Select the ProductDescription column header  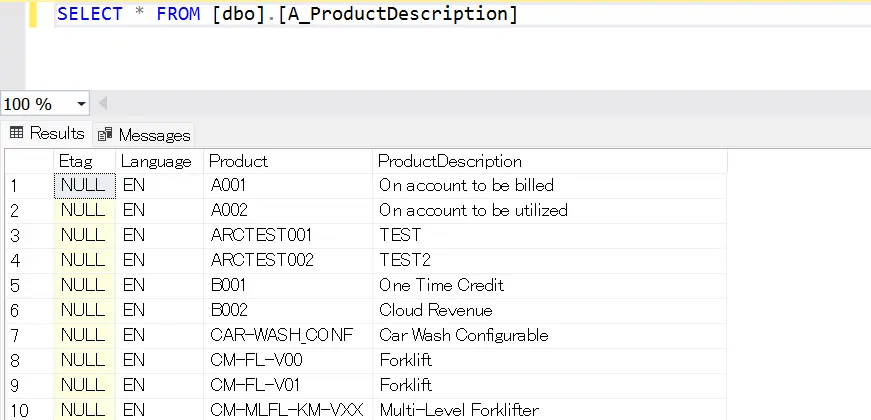[x=450, y=161]
